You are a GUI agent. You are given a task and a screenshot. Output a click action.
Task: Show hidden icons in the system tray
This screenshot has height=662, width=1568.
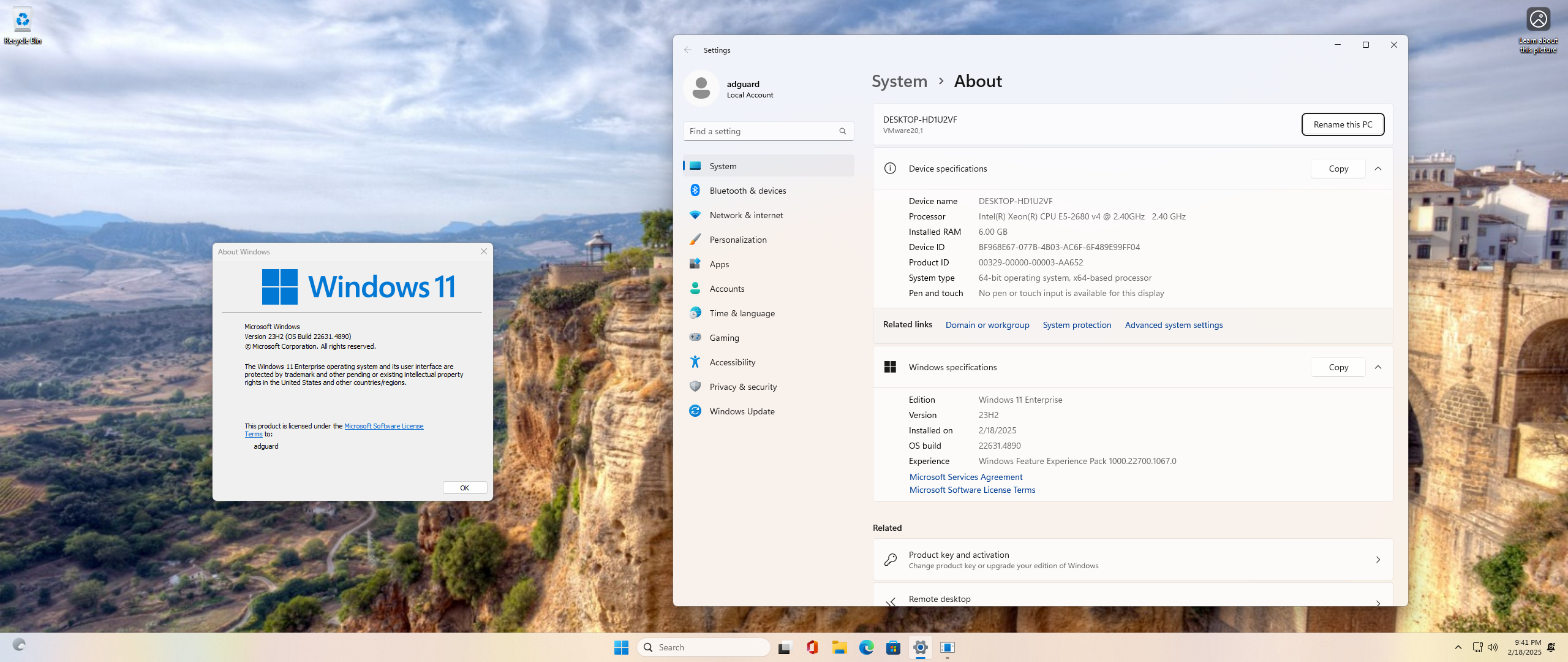pos(1458,647)
